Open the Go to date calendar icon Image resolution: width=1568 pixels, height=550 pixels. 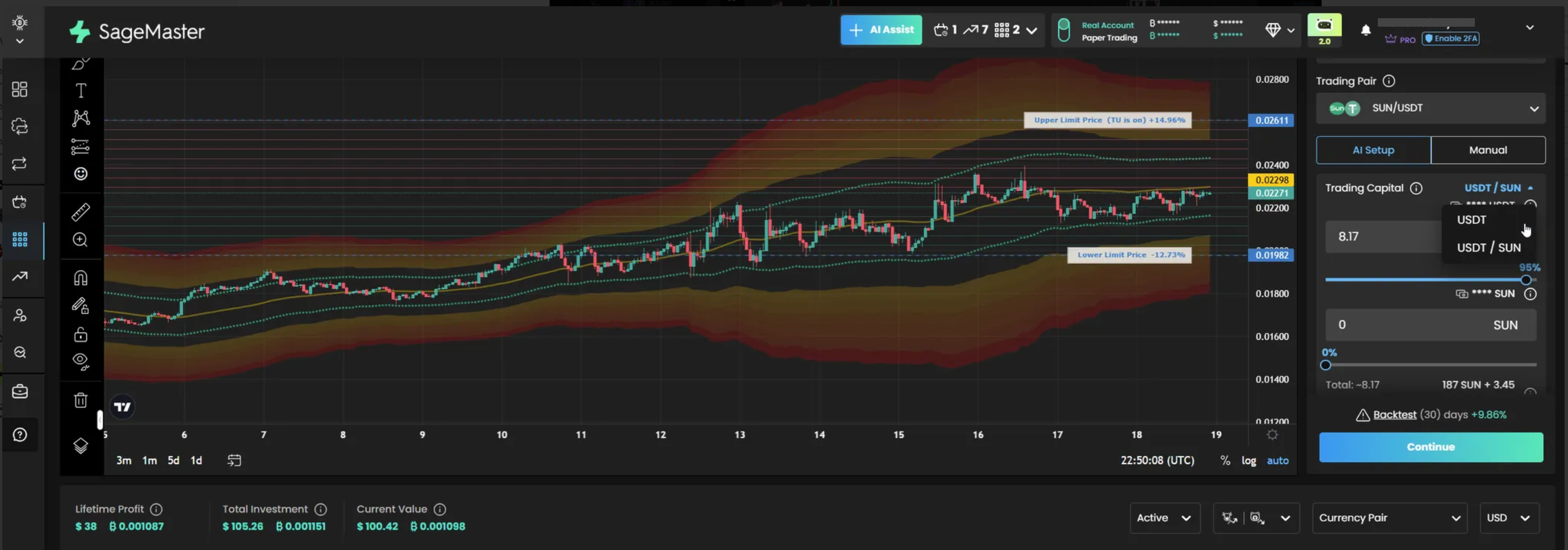click(234, 460)
